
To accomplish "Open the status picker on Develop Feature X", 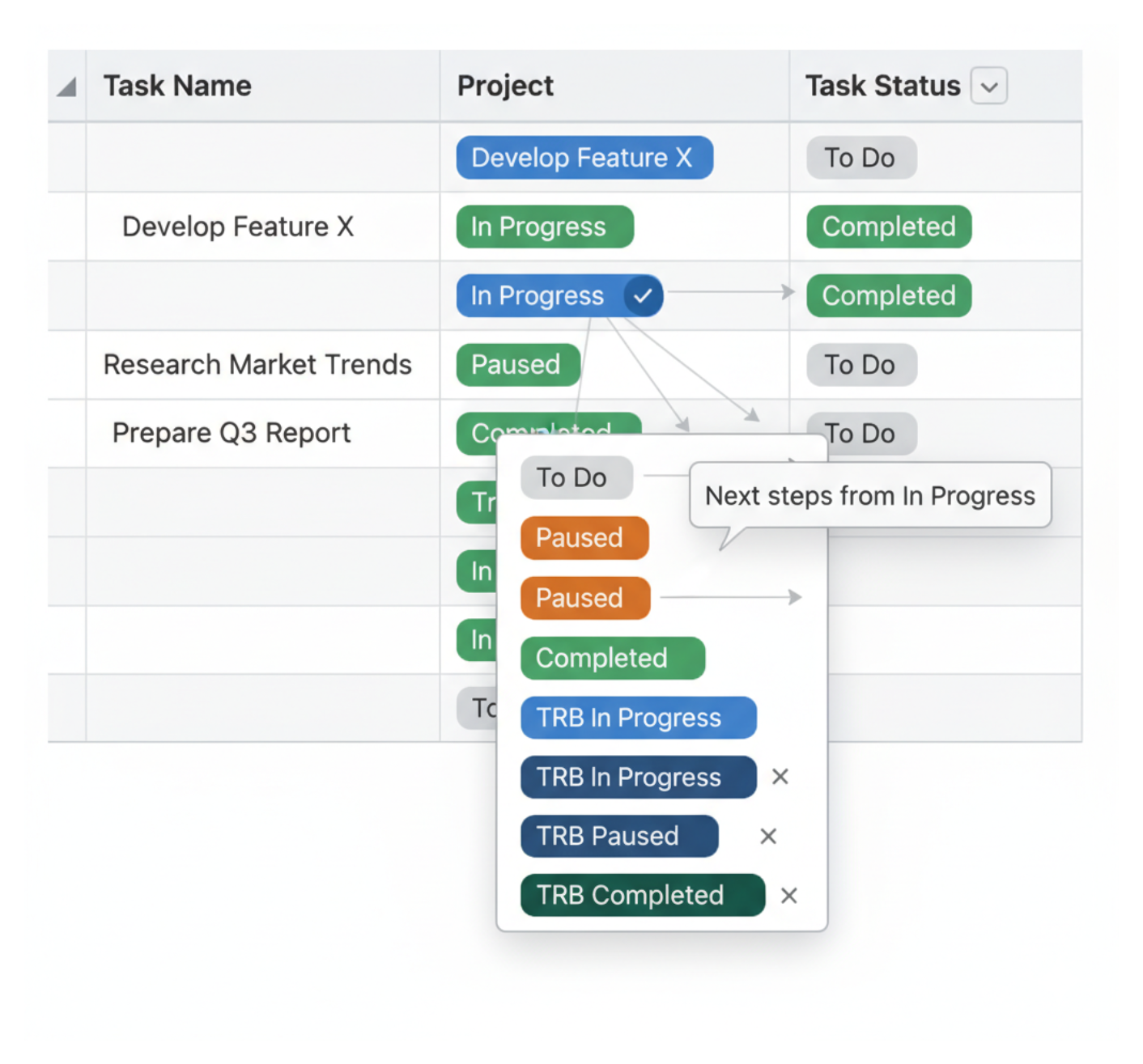I will coord(544,227).
